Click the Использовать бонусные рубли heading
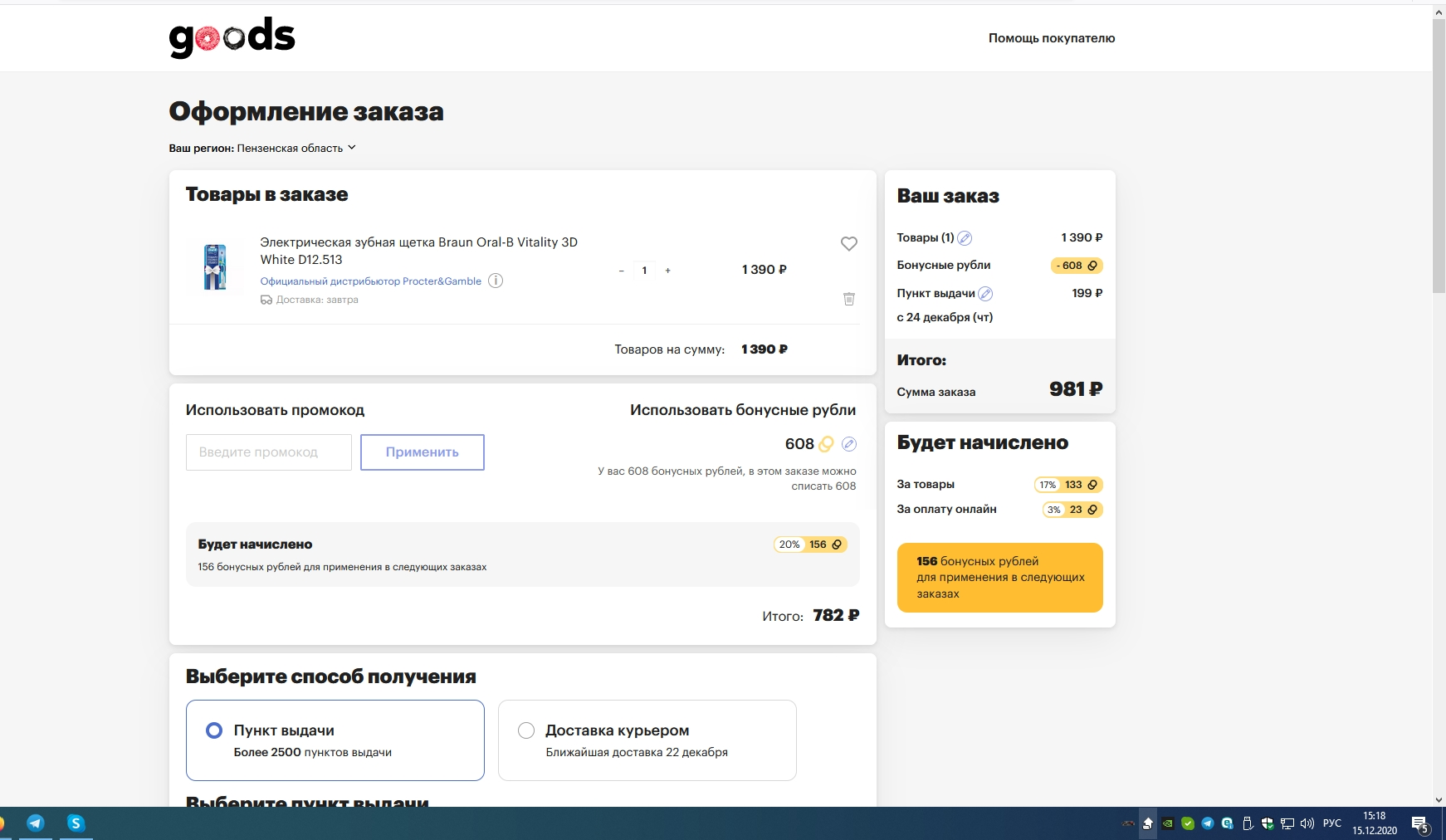Screen dimensions: 1446x840 click(743, 410)
